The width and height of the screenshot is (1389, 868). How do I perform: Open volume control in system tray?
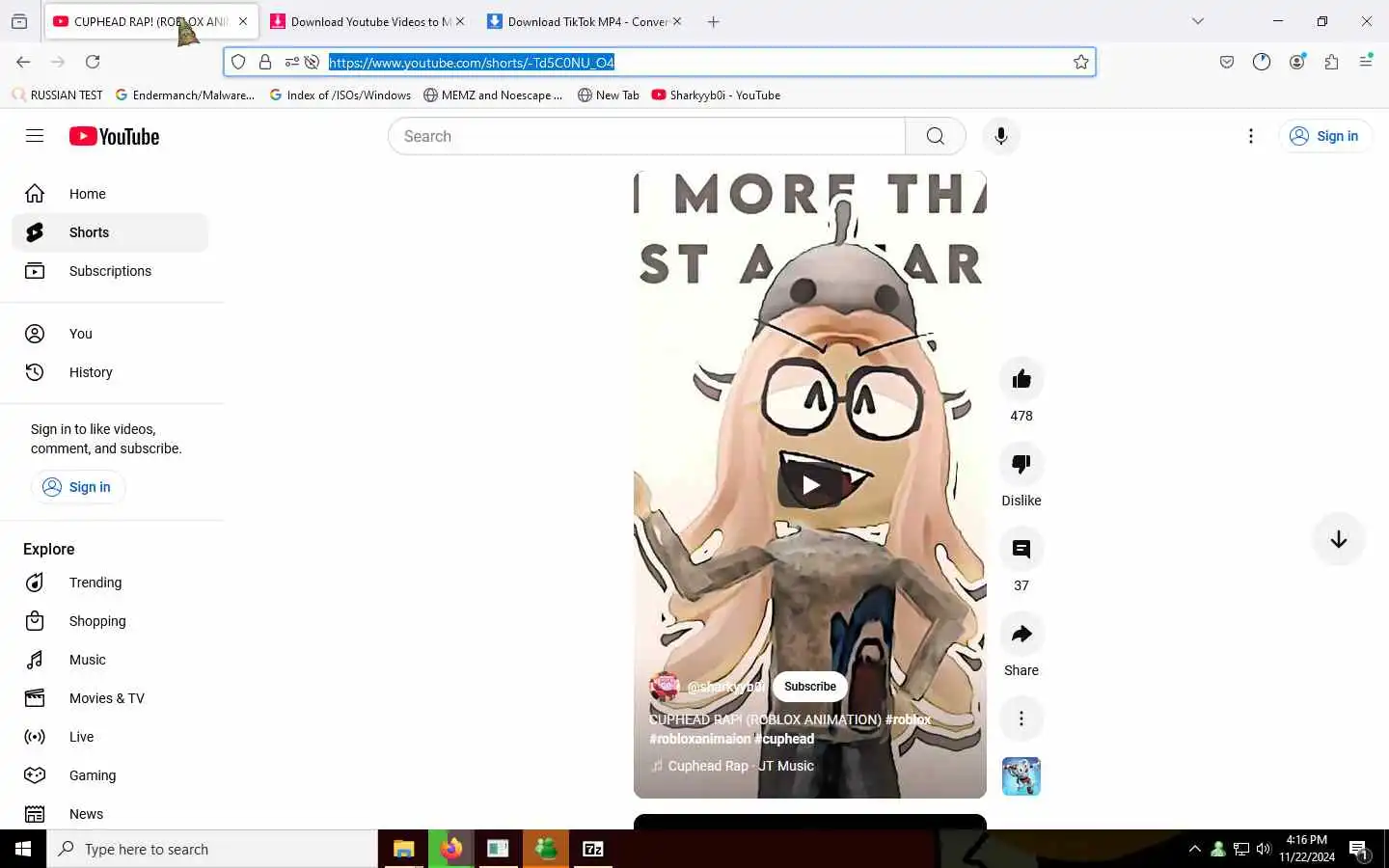(1264, 849)
